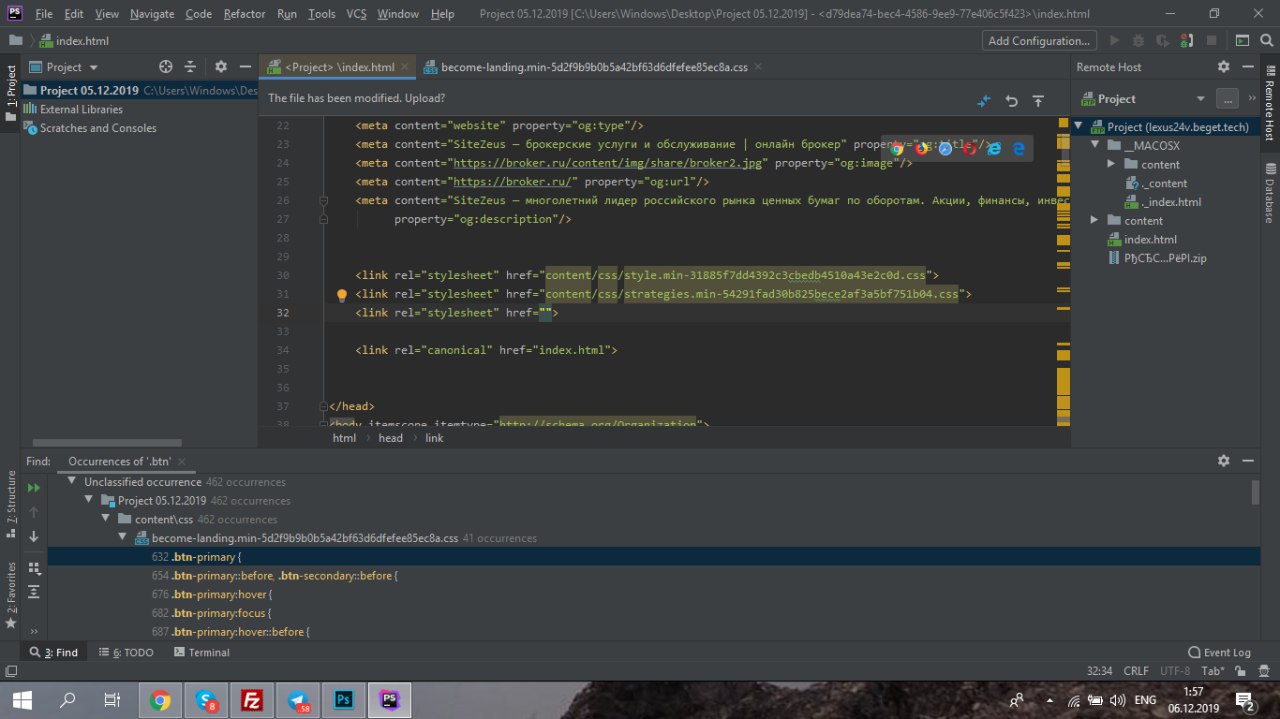Image resolution: width=1280 pixels, height=719 pixels.
Task: Click the Search Everywhere magnifier icon
Action: coord(1267,41)
